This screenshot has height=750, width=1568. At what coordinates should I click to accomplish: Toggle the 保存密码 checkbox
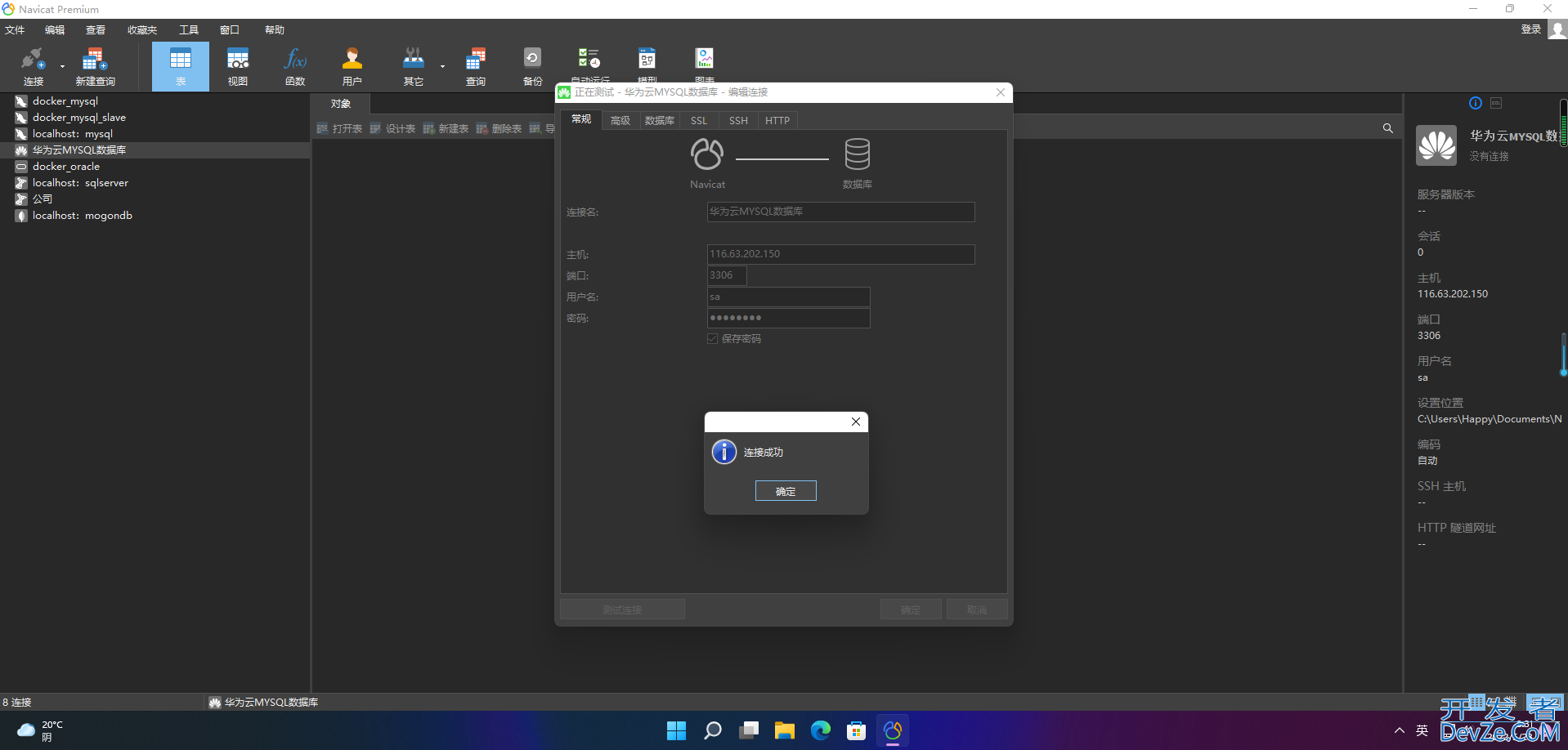pyautogui.click(x=713, y=338)
